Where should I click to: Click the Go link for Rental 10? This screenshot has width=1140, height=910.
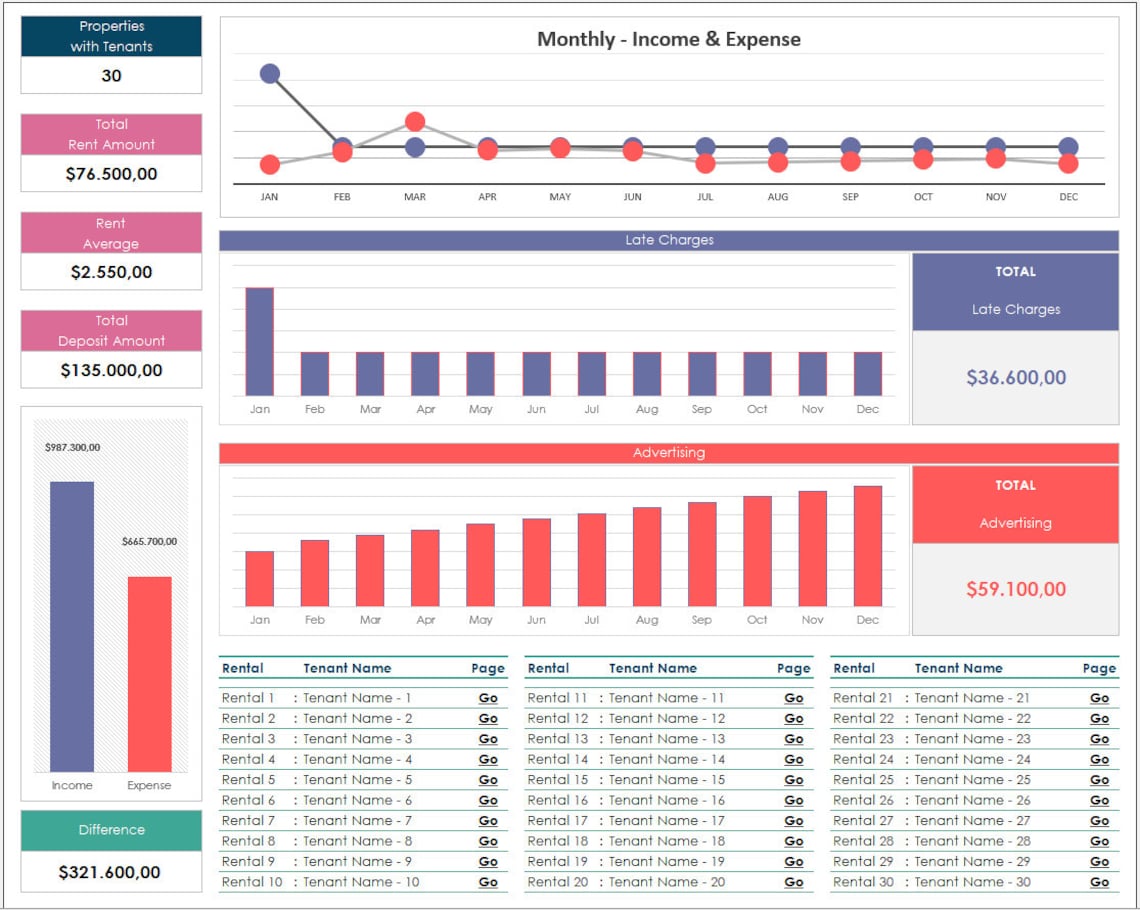point(488,882)
